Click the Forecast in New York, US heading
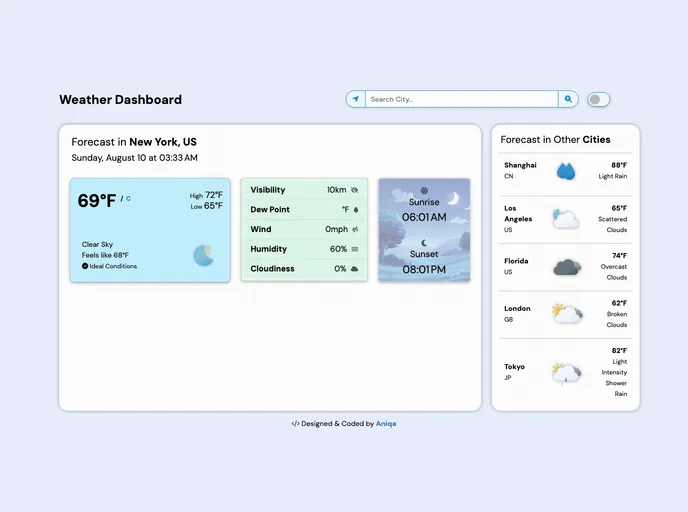This screenshot has width=688, height=512. click(134, 142)
